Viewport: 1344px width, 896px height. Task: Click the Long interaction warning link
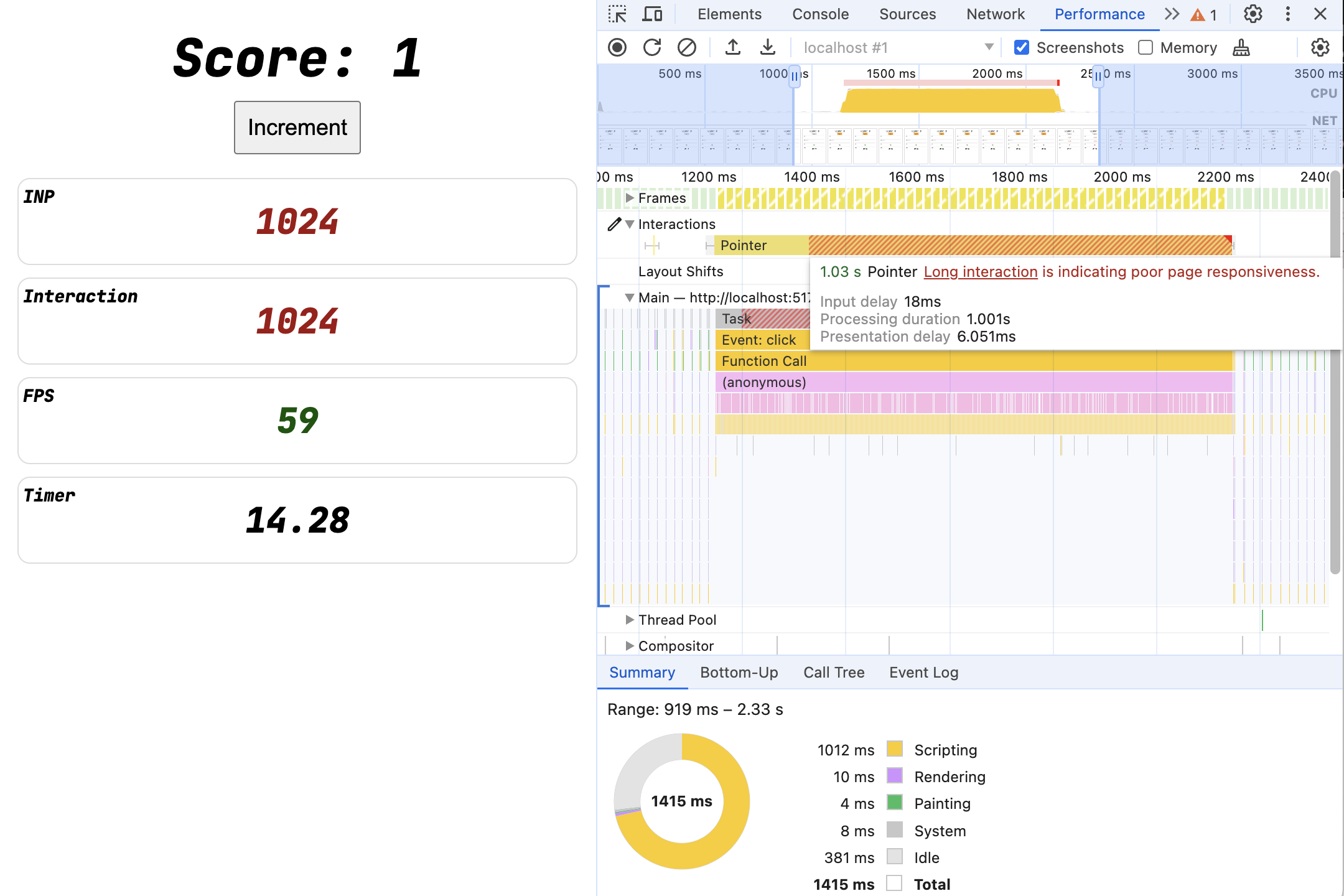point(980,272)
